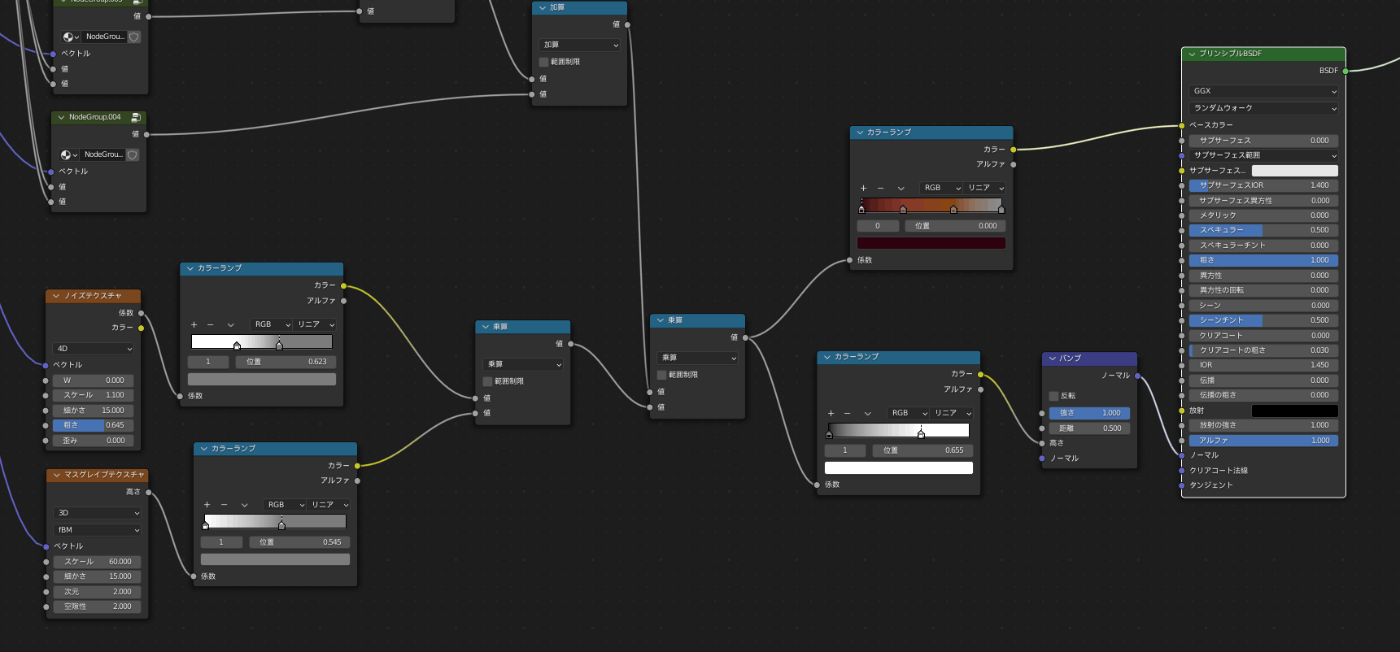Open the 乗算 operation dropdown fed by two color ramps
Screen dimensions: 1400x652
click(x=523, y=364)
